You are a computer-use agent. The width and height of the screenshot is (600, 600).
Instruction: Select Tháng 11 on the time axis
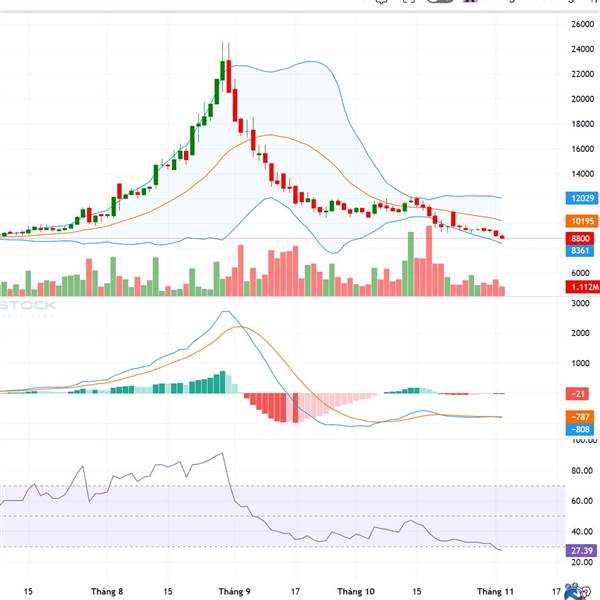(495, 591)
